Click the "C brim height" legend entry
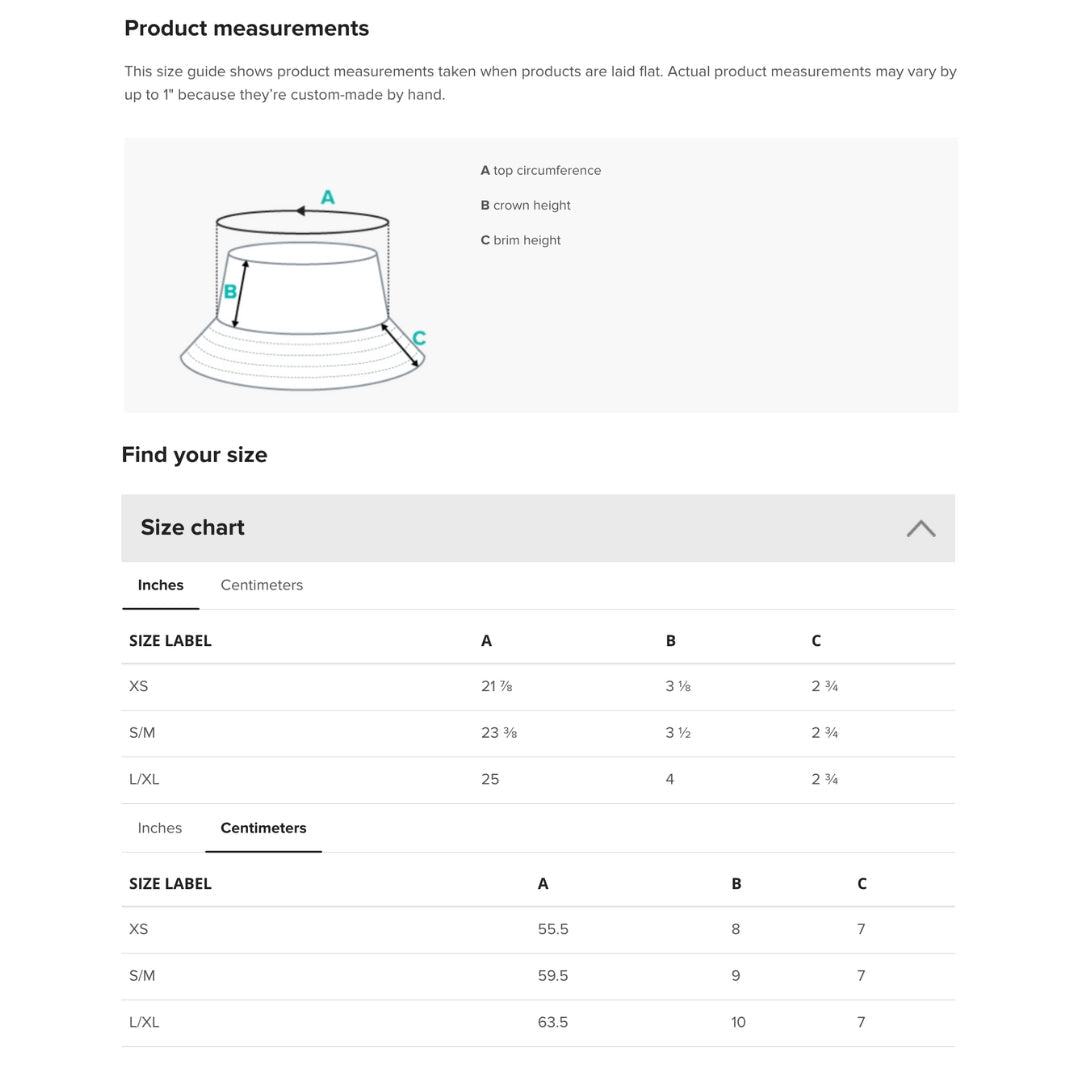The width and height of the screenshot is (1080, 1080). (520, 241)
